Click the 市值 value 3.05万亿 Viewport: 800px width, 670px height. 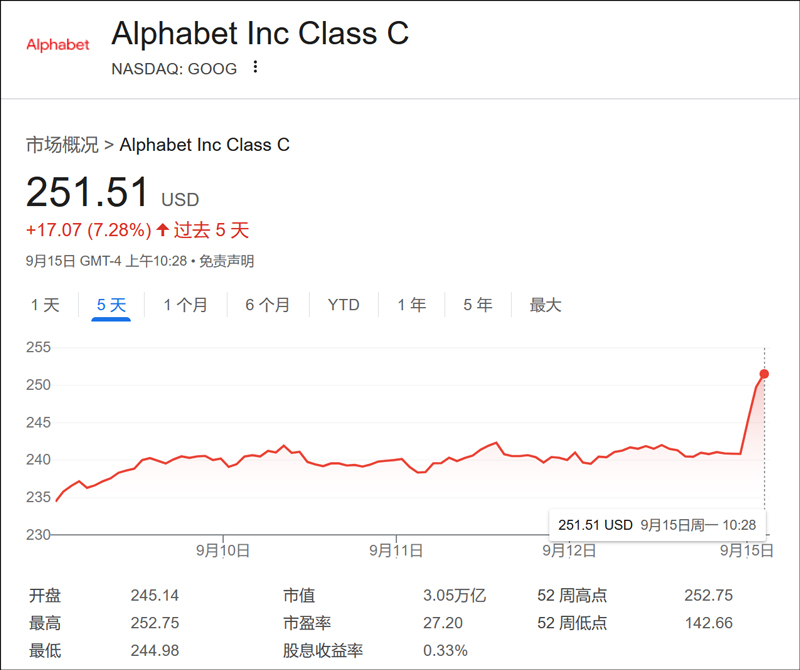point(454,596)
